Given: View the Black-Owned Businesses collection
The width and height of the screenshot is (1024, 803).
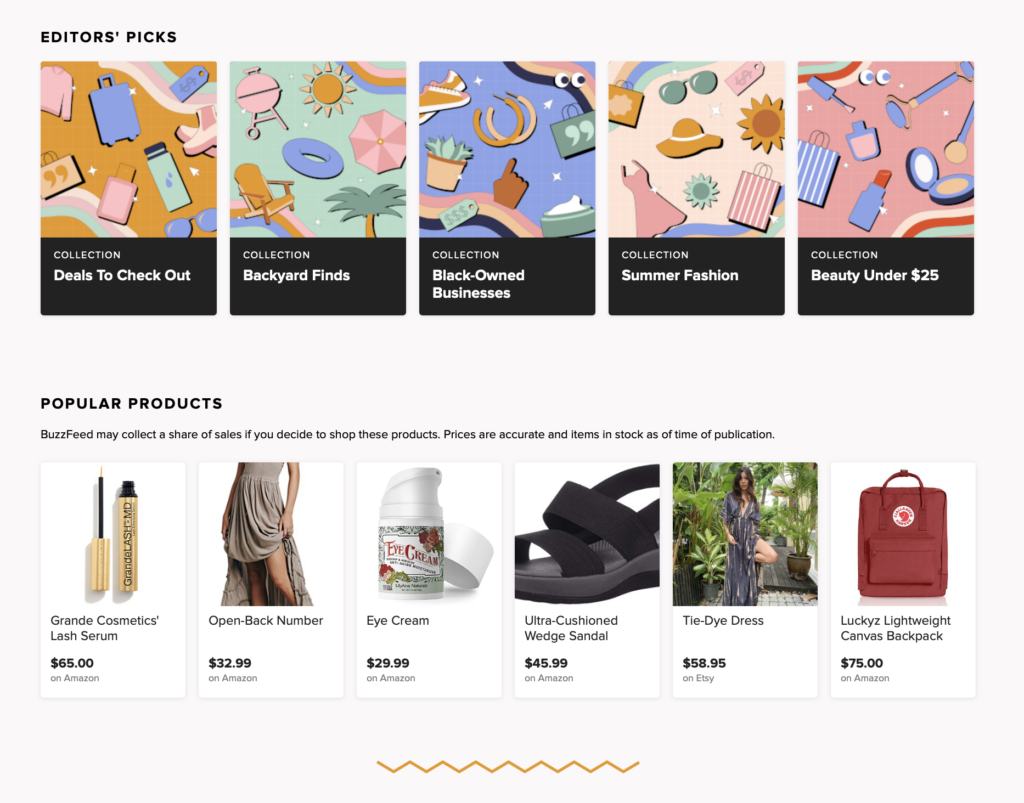Looking at the screenshot, I should point(506,186).
